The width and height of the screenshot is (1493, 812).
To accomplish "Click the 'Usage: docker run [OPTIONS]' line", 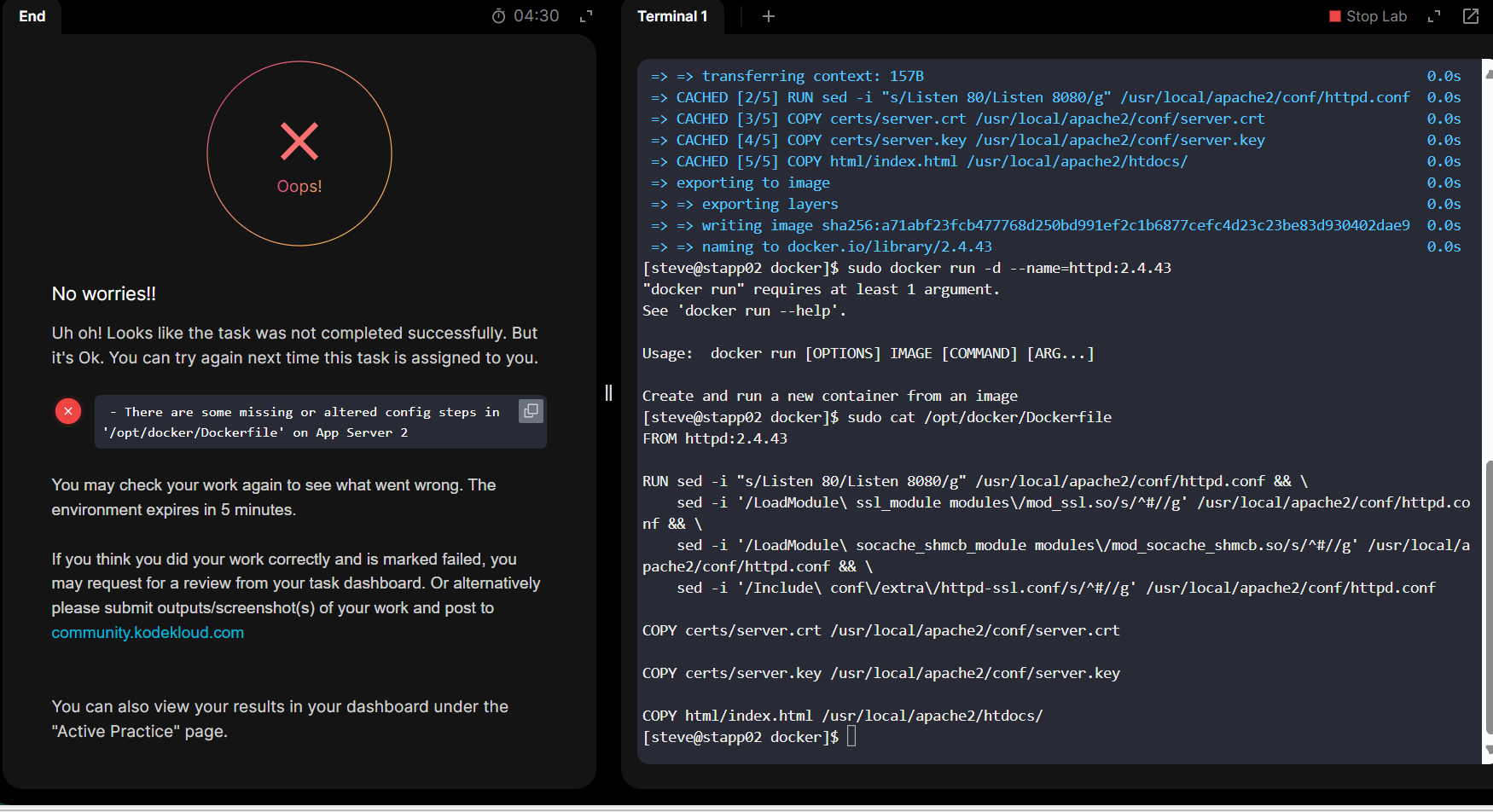I will point(868,353).
